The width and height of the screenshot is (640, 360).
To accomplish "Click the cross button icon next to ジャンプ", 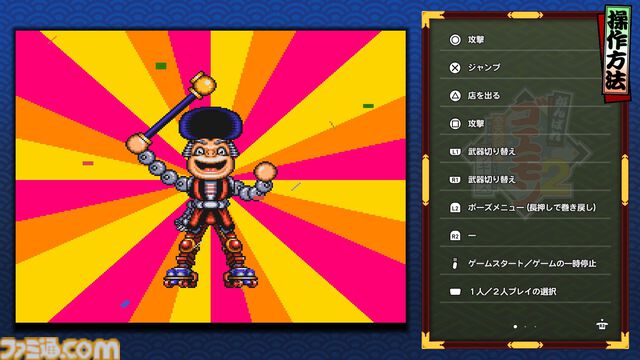I will pyautogui.click(x=455, y=68).
